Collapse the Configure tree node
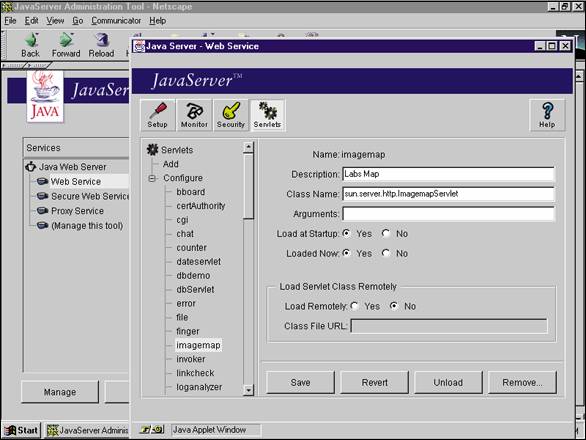 pyautogui.click(x=152, y=178)
